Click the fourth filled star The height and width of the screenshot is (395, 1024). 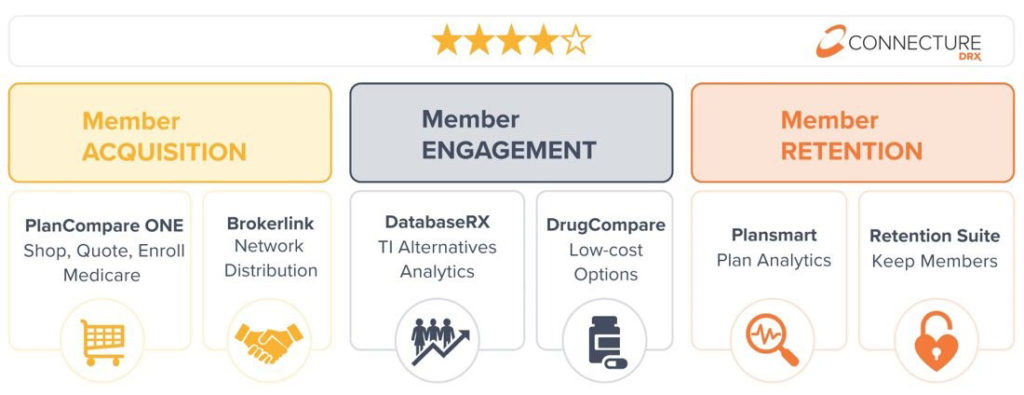543,40
